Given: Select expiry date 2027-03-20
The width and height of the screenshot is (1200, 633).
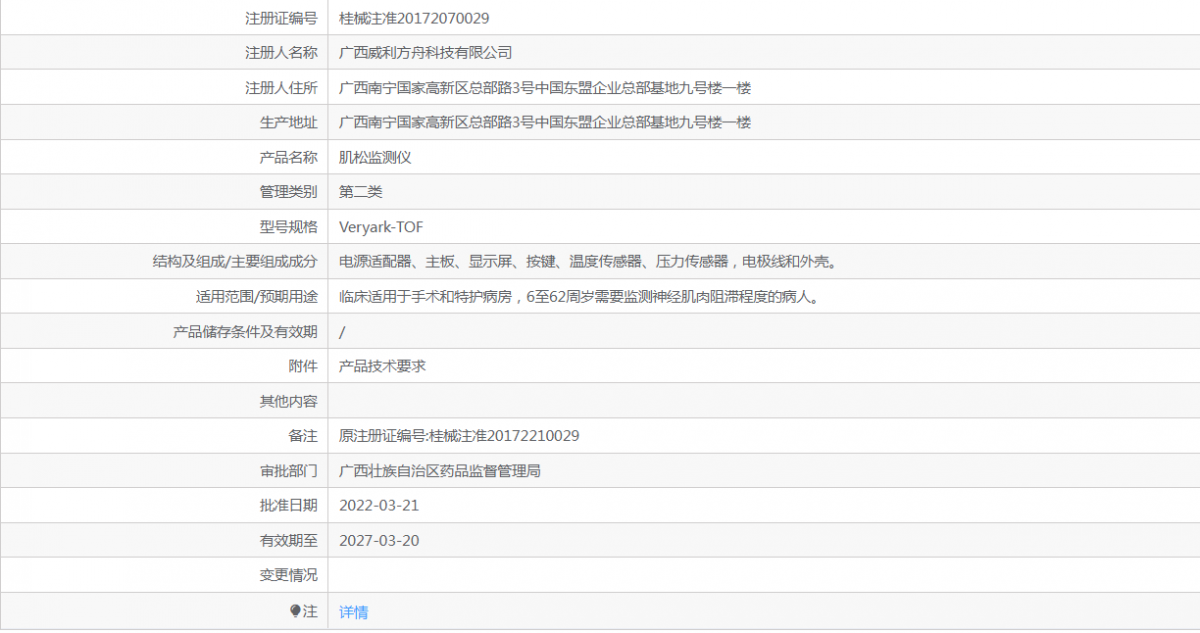Looking at the screenshot, I should tap(379, 541).
